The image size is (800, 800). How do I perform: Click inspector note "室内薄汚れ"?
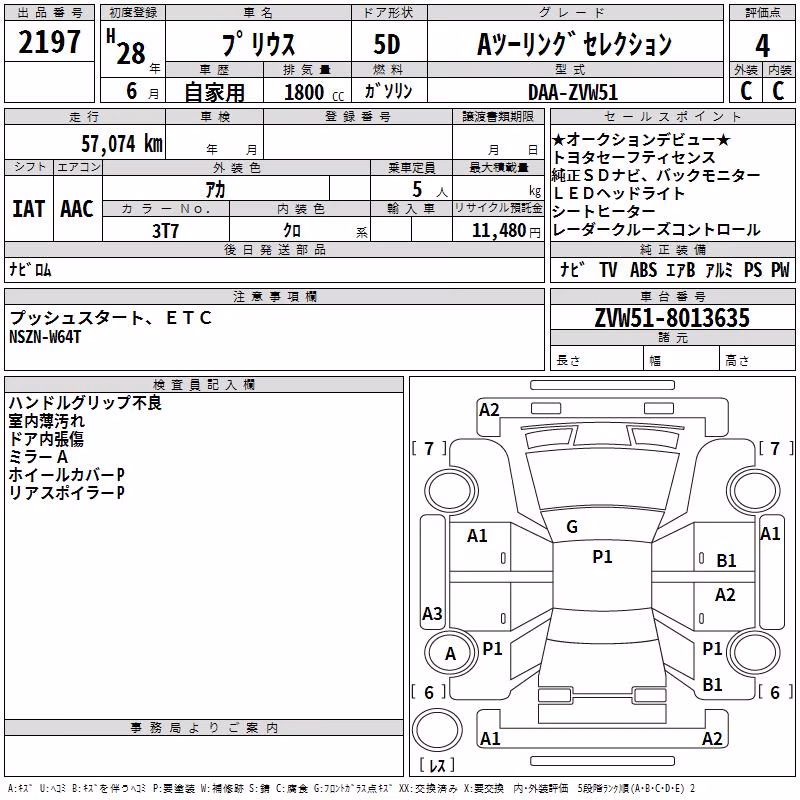[x=46, y=421]
